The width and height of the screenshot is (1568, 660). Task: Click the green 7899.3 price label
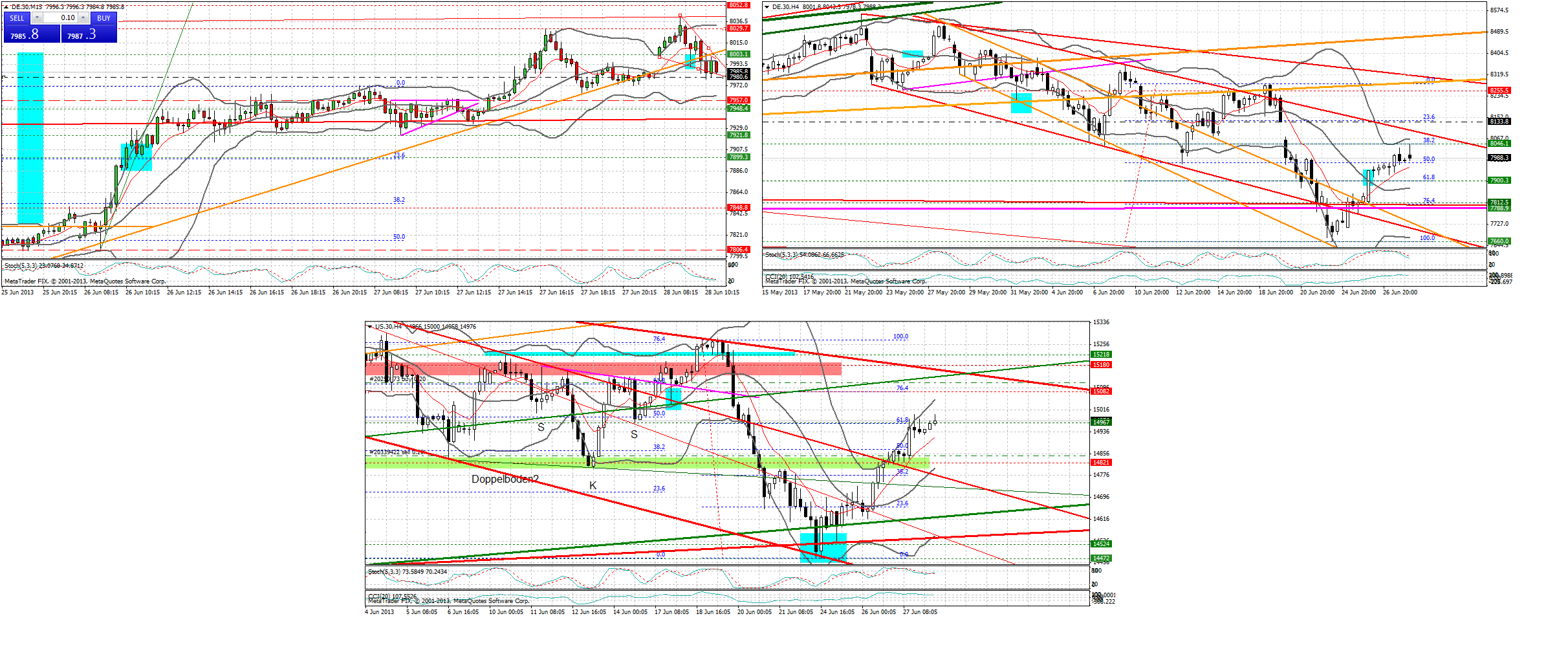(x=739, y=157)
